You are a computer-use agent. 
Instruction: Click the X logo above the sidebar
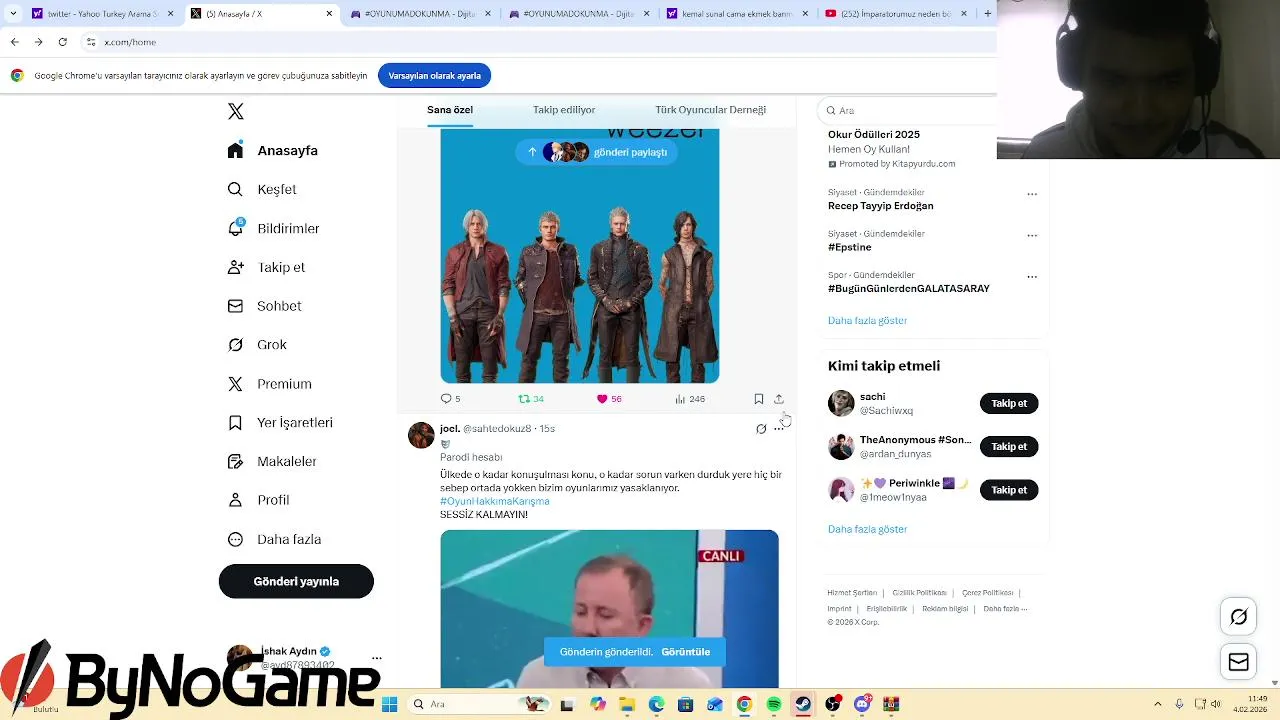pos(236,111)
